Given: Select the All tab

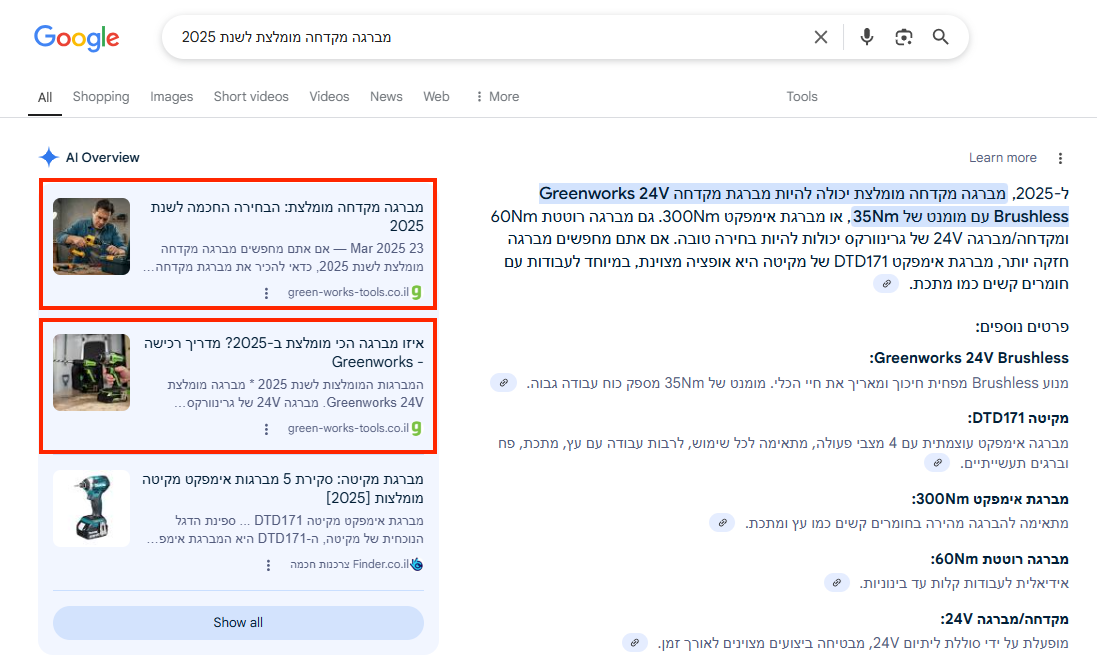Looking at the screenshot, I should (45, 97).
